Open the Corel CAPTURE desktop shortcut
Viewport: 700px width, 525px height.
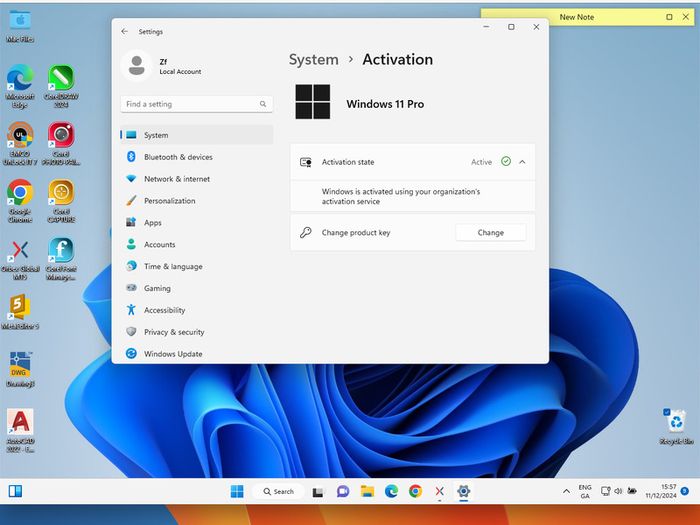pos(61,201)
